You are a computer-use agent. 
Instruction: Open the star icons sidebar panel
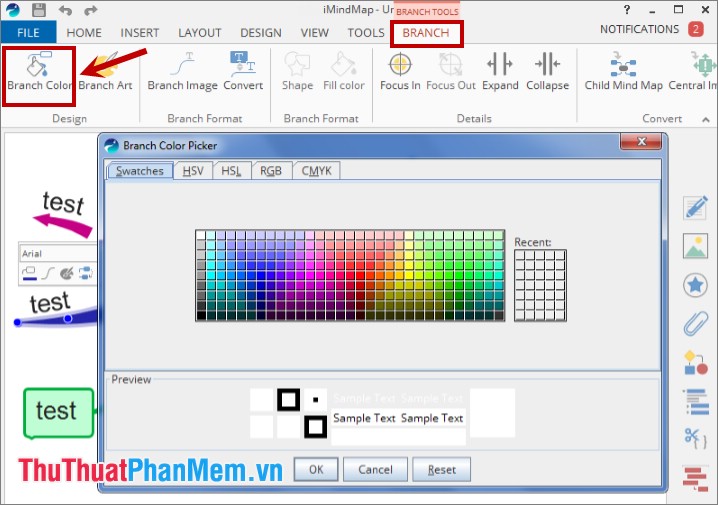(695, 285)
